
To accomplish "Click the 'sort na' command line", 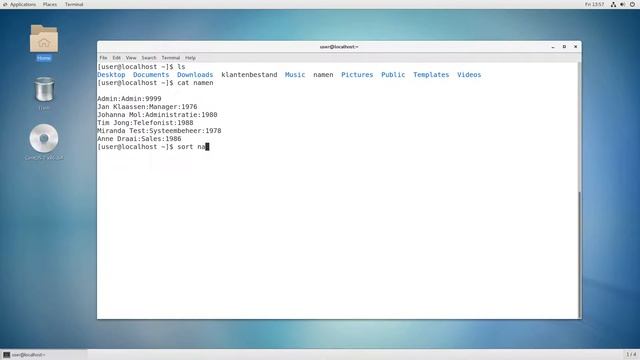I will (x=153, y=147).
